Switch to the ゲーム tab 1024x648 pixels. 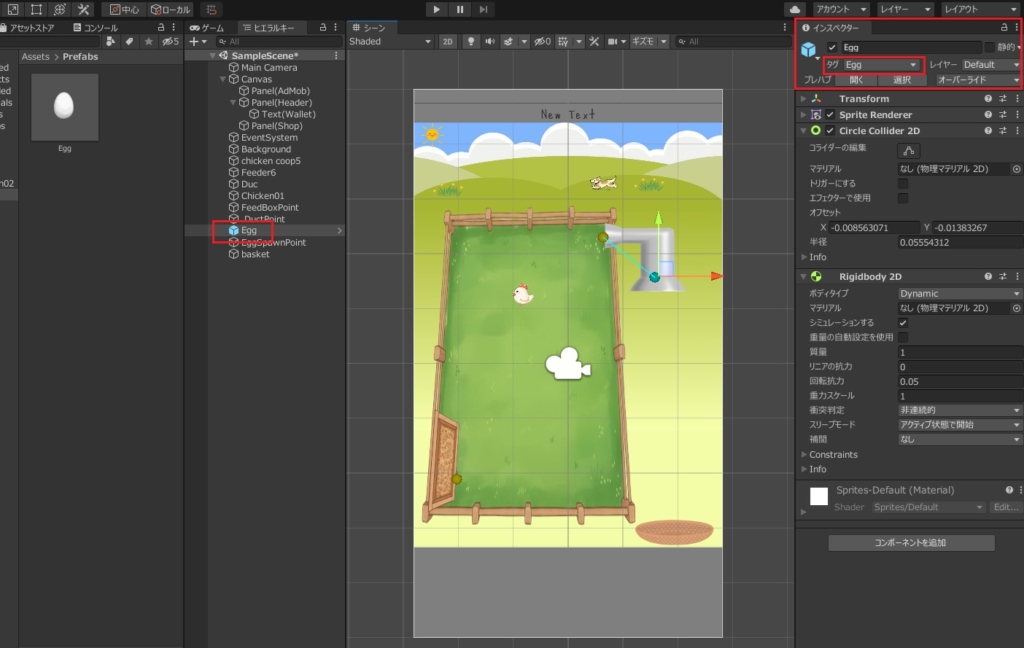pos(207,28)
